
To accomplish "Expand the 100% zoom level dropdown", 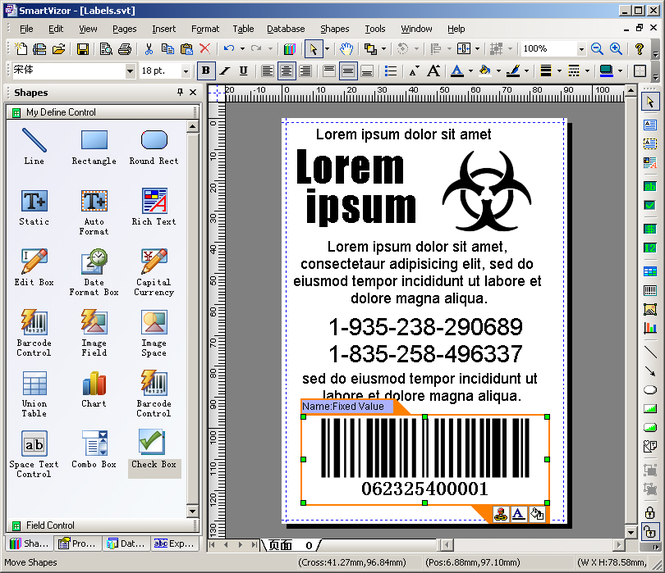I will point(581,49).
